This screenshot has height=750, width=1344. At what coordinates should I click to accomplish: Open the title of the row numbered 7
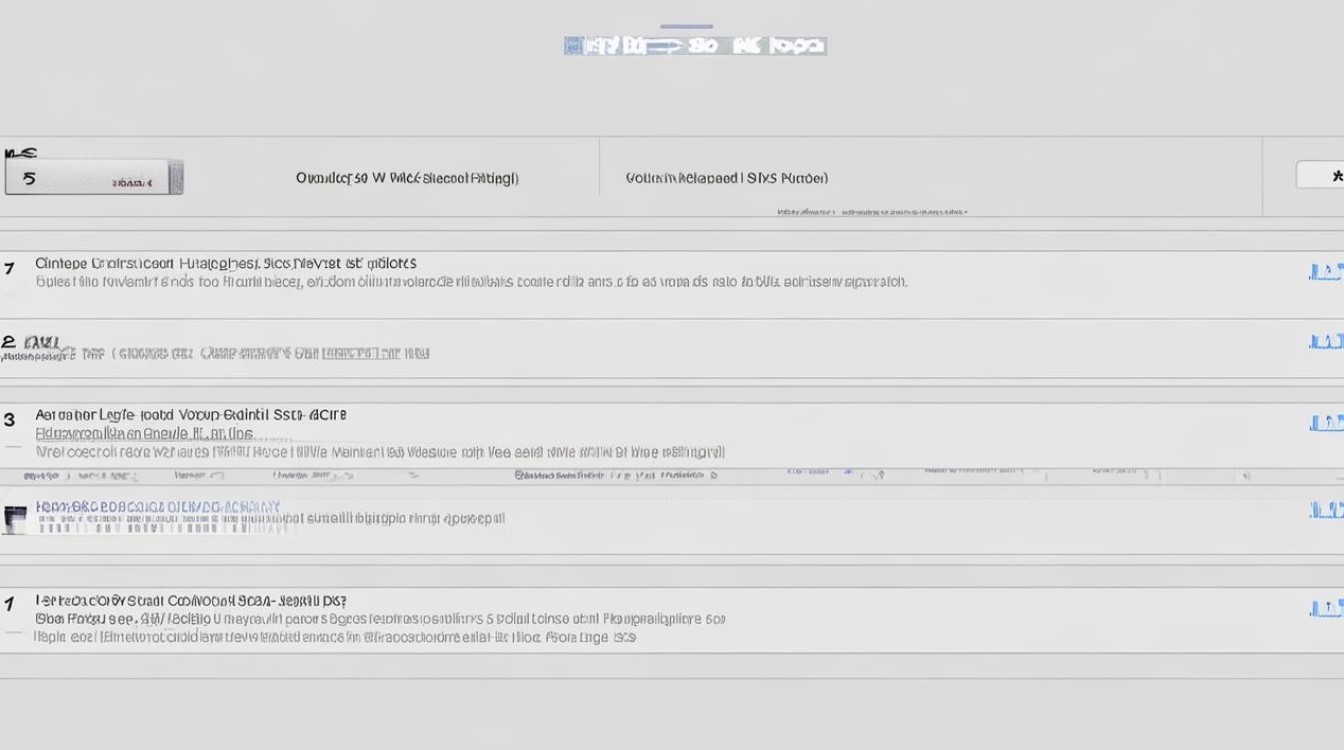pos(225,264)
